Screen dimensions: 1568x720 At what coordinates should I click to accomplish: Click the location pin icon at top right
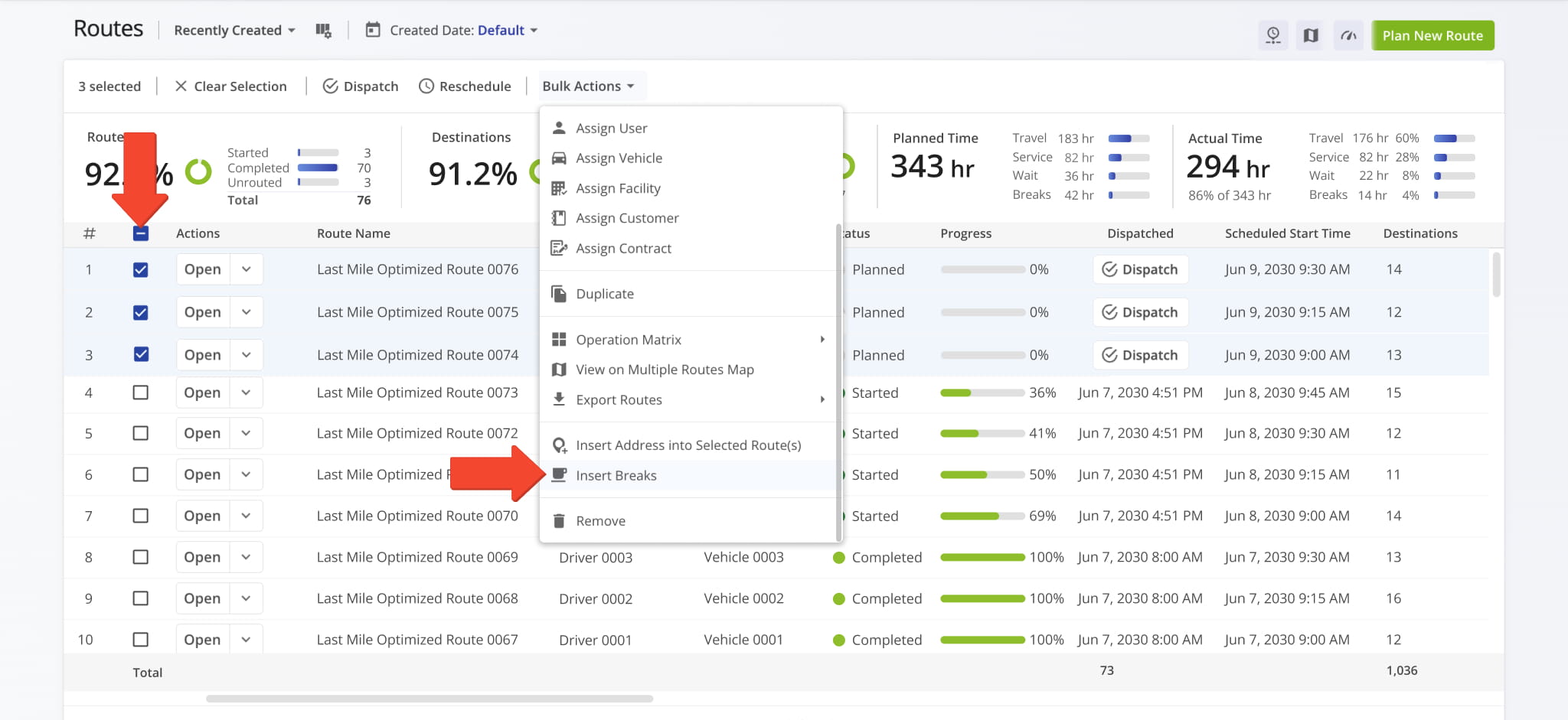(x=1273, y=35)
